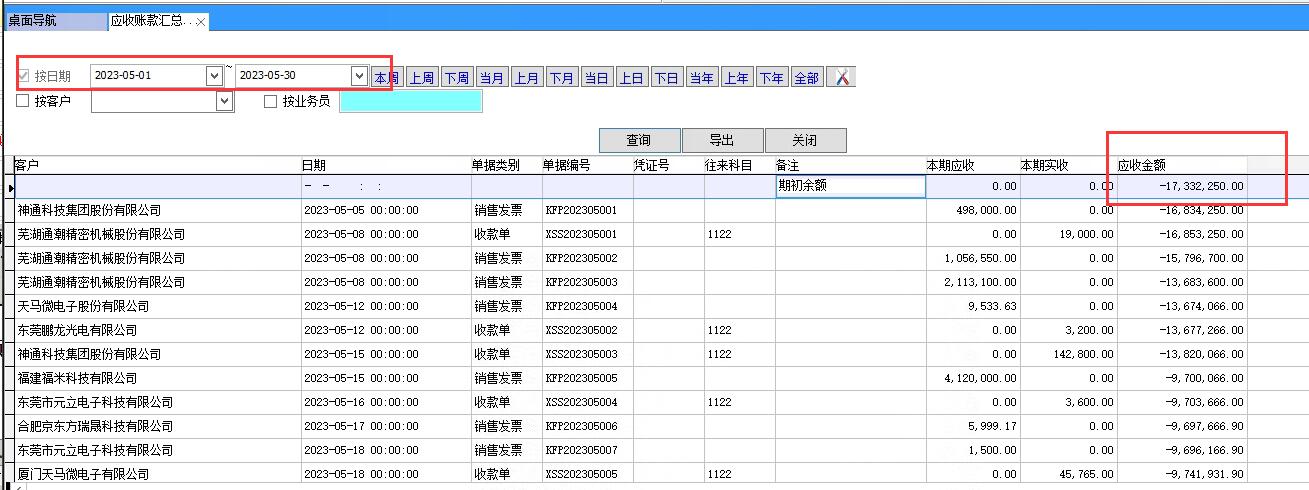Expand the end date 2023-05-30 dropdown

359,75
